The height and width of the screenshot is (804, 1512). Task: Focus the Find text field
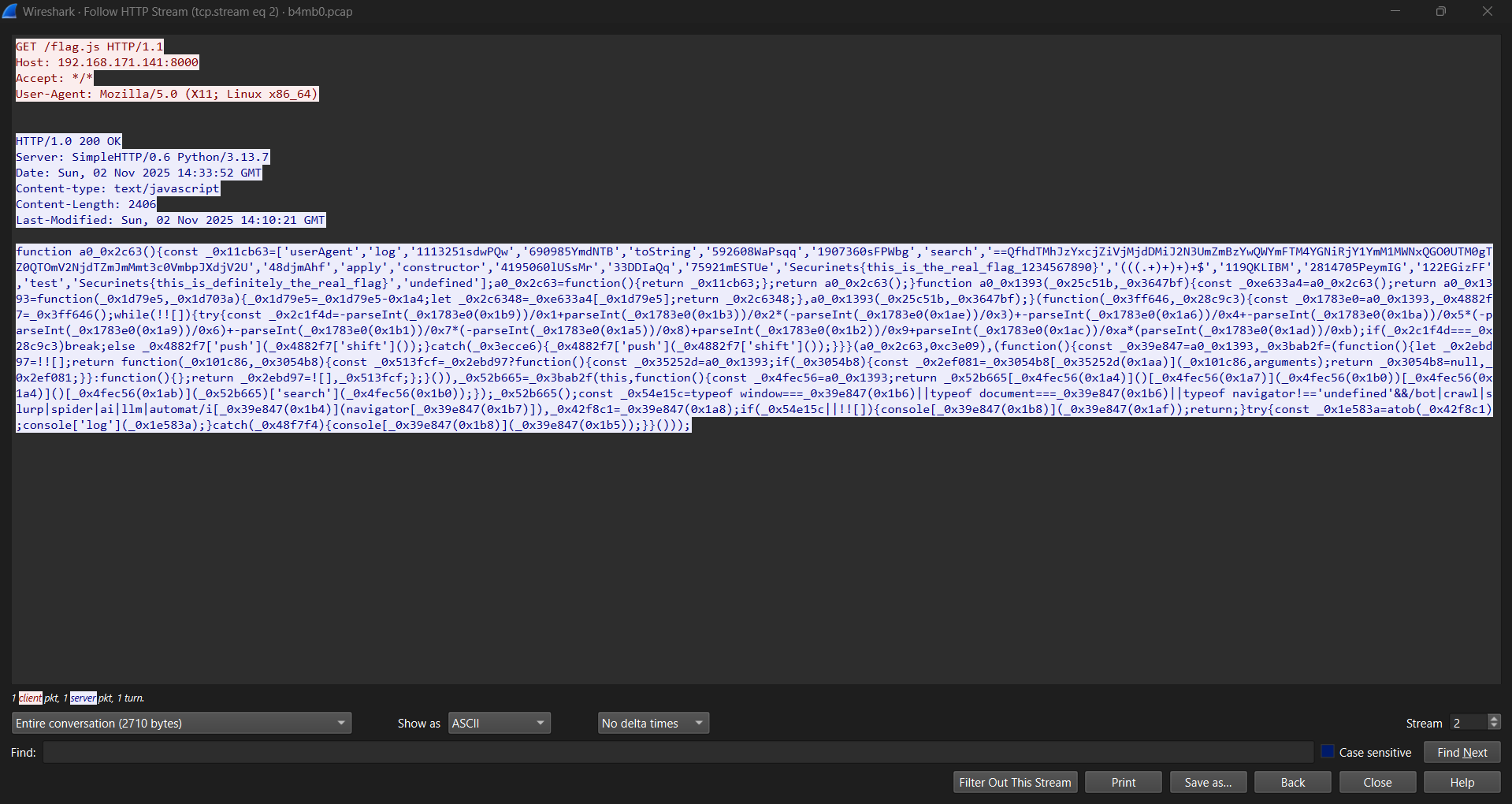click(x=678, y=752)
